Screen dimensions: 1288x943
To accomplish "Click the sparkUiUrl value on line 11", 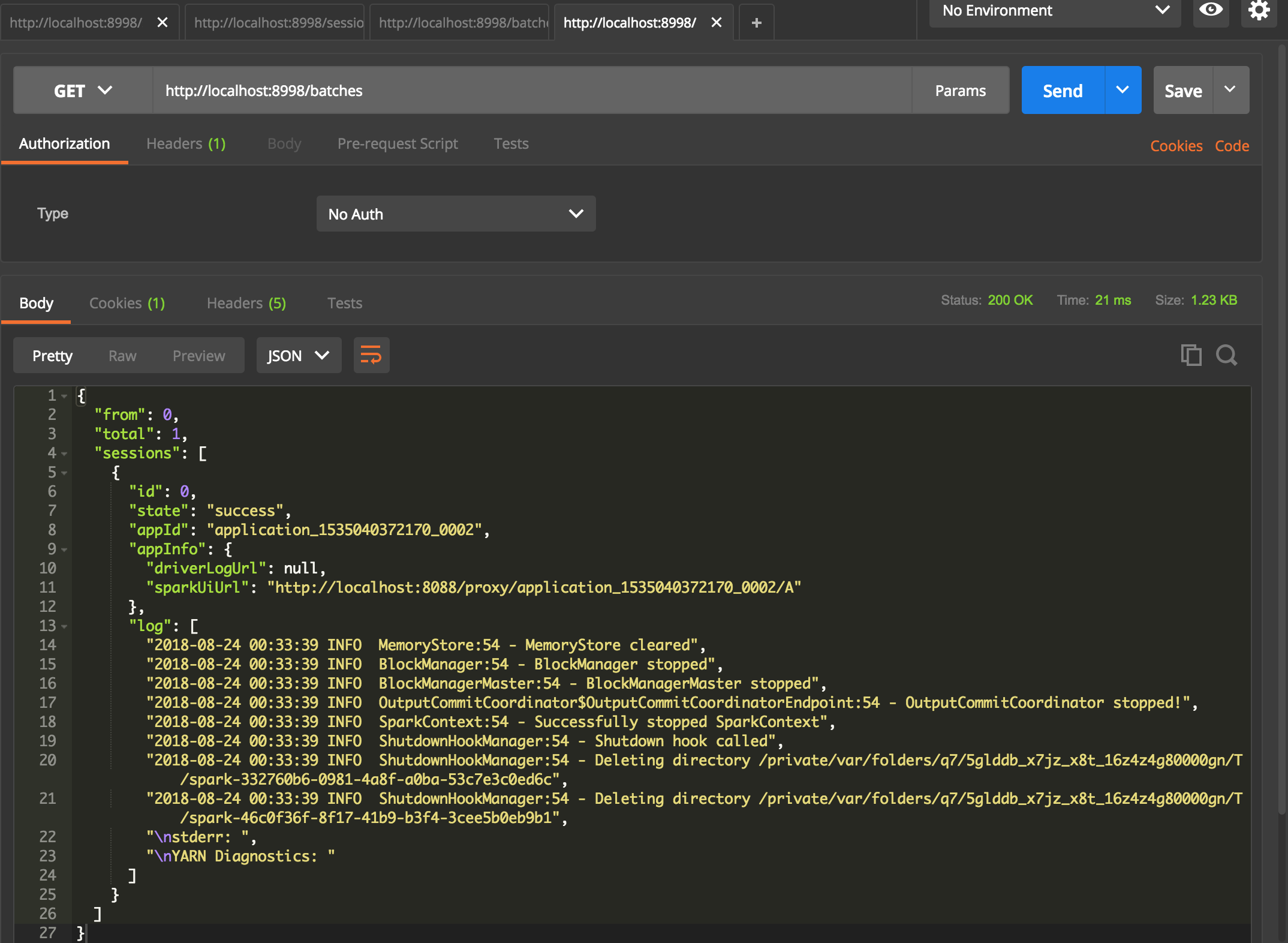I will pyautogui.click(x=534, y=588).
